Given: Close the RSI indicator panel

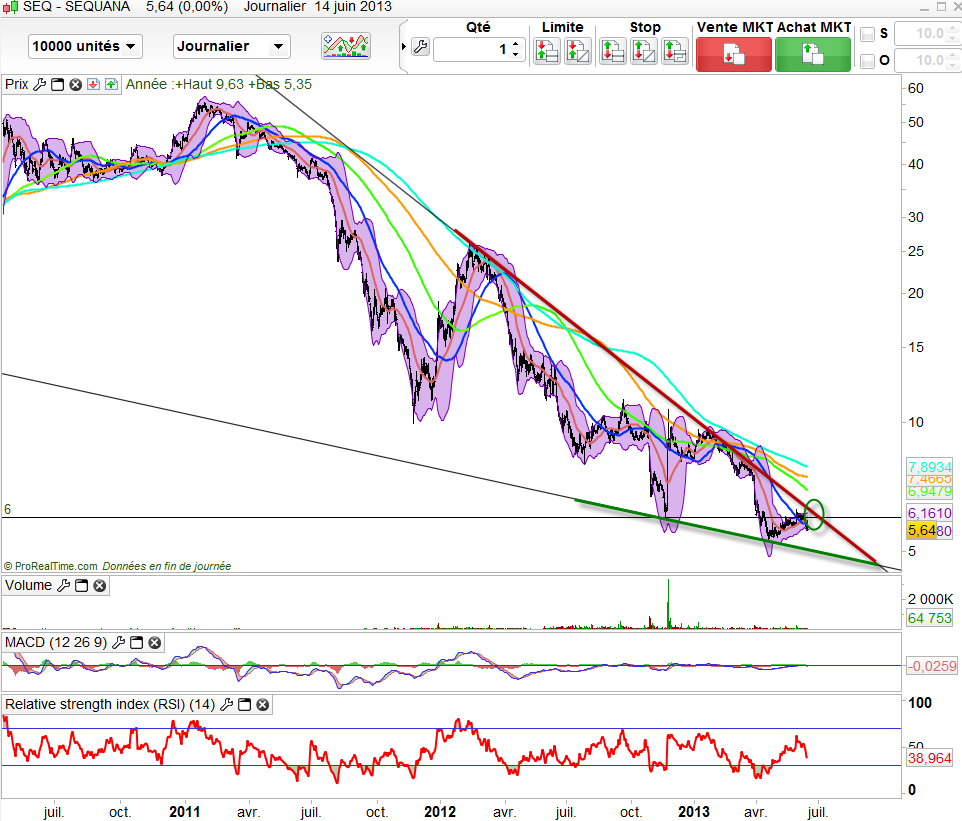Looking at the screenshot, I should (262, 705).
